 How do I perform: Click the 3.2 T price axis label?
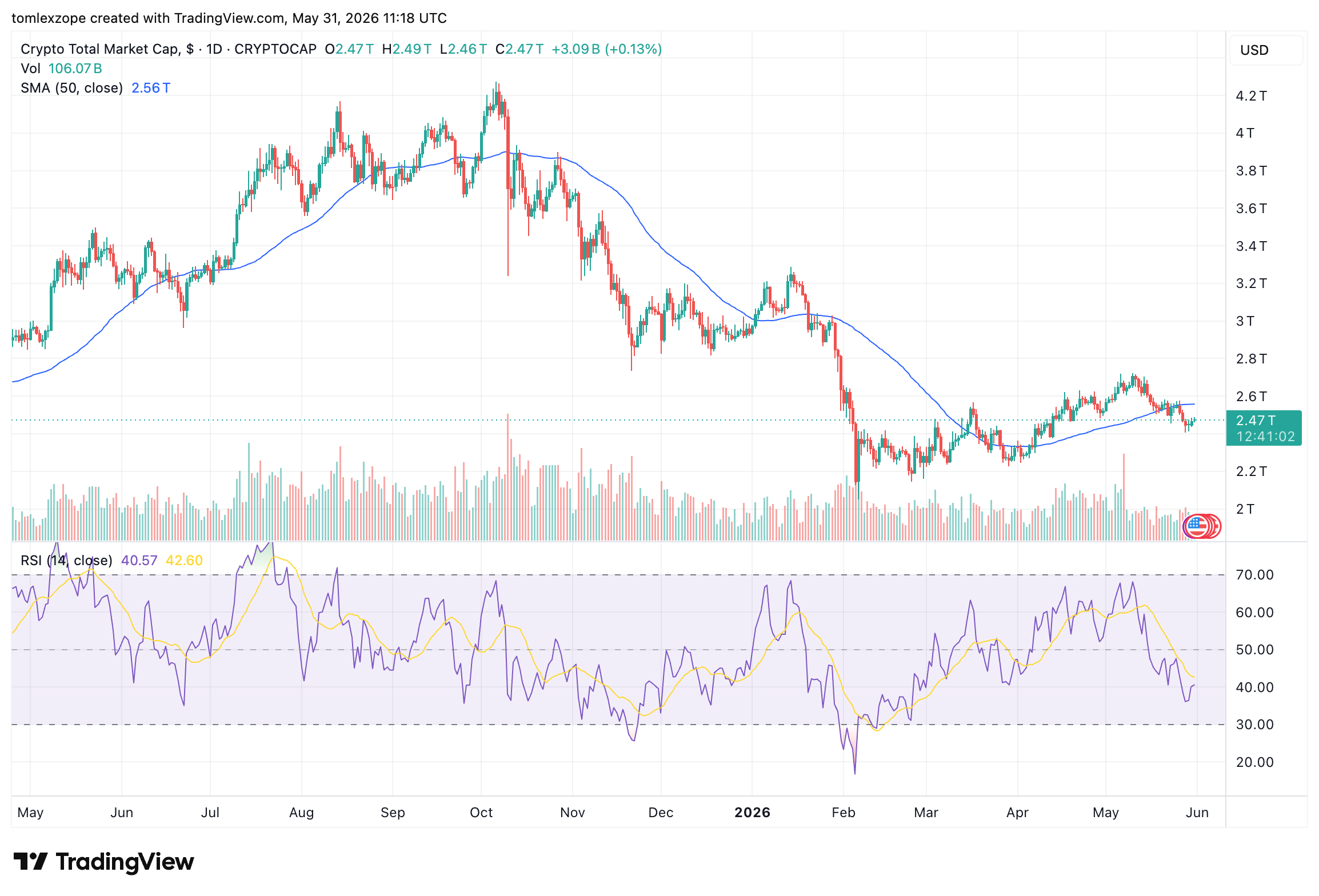tap(1251, 283)
